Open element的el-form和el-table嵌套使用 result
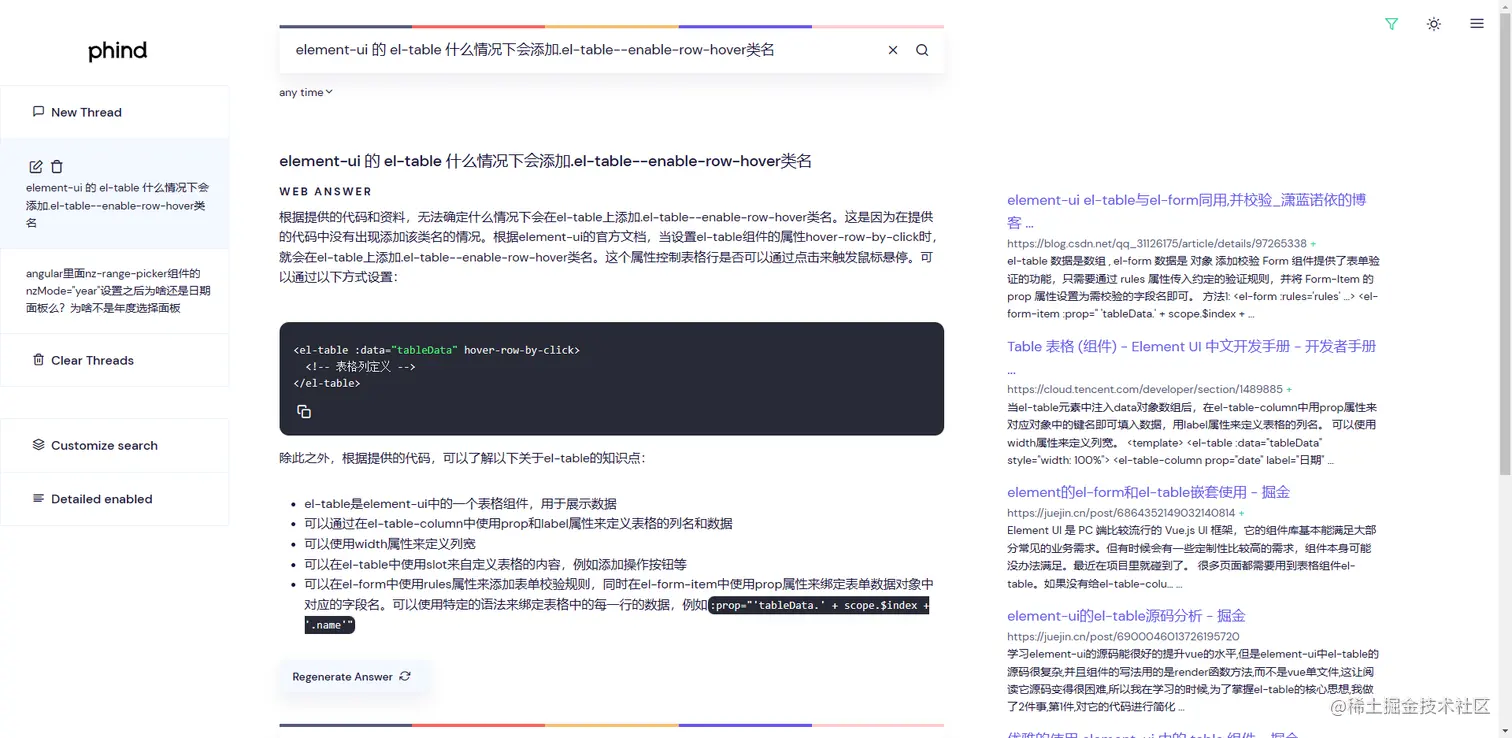 tap(1149, 492)
